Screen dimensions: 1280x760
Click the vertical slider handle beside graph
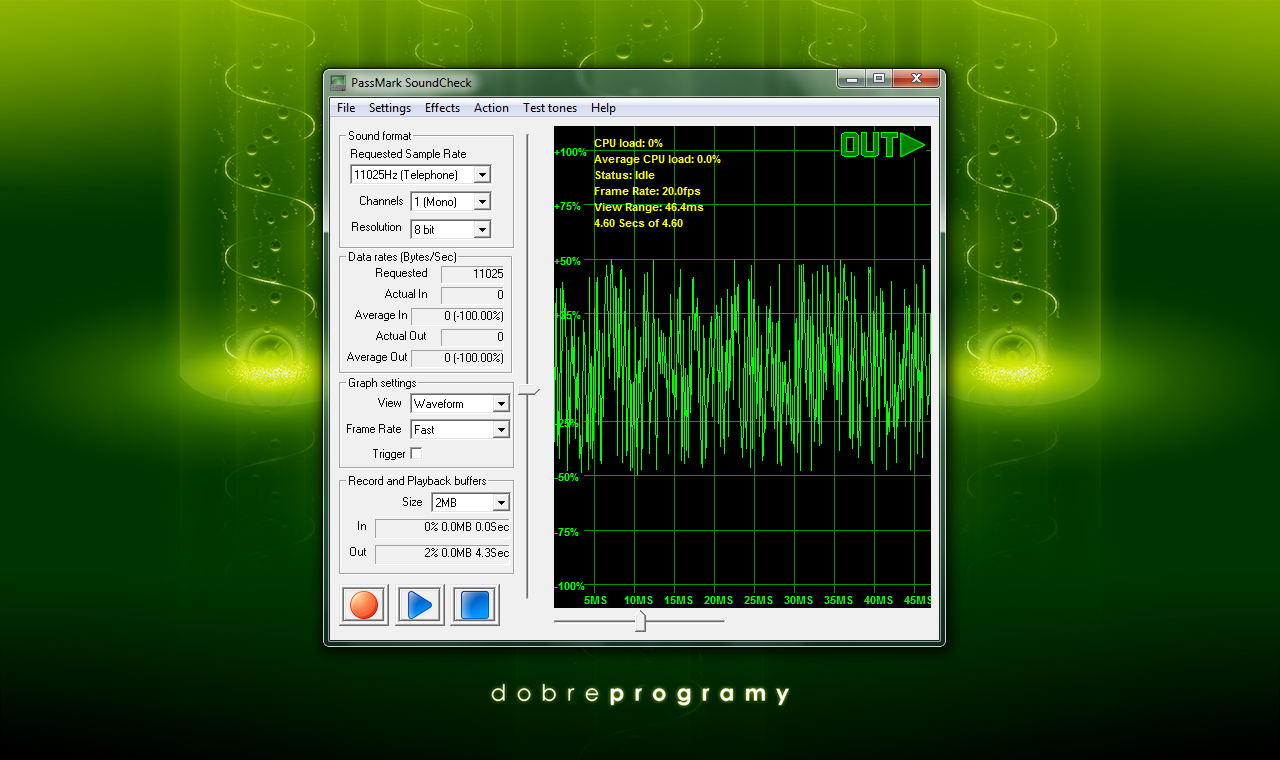[x=528, y=392]
